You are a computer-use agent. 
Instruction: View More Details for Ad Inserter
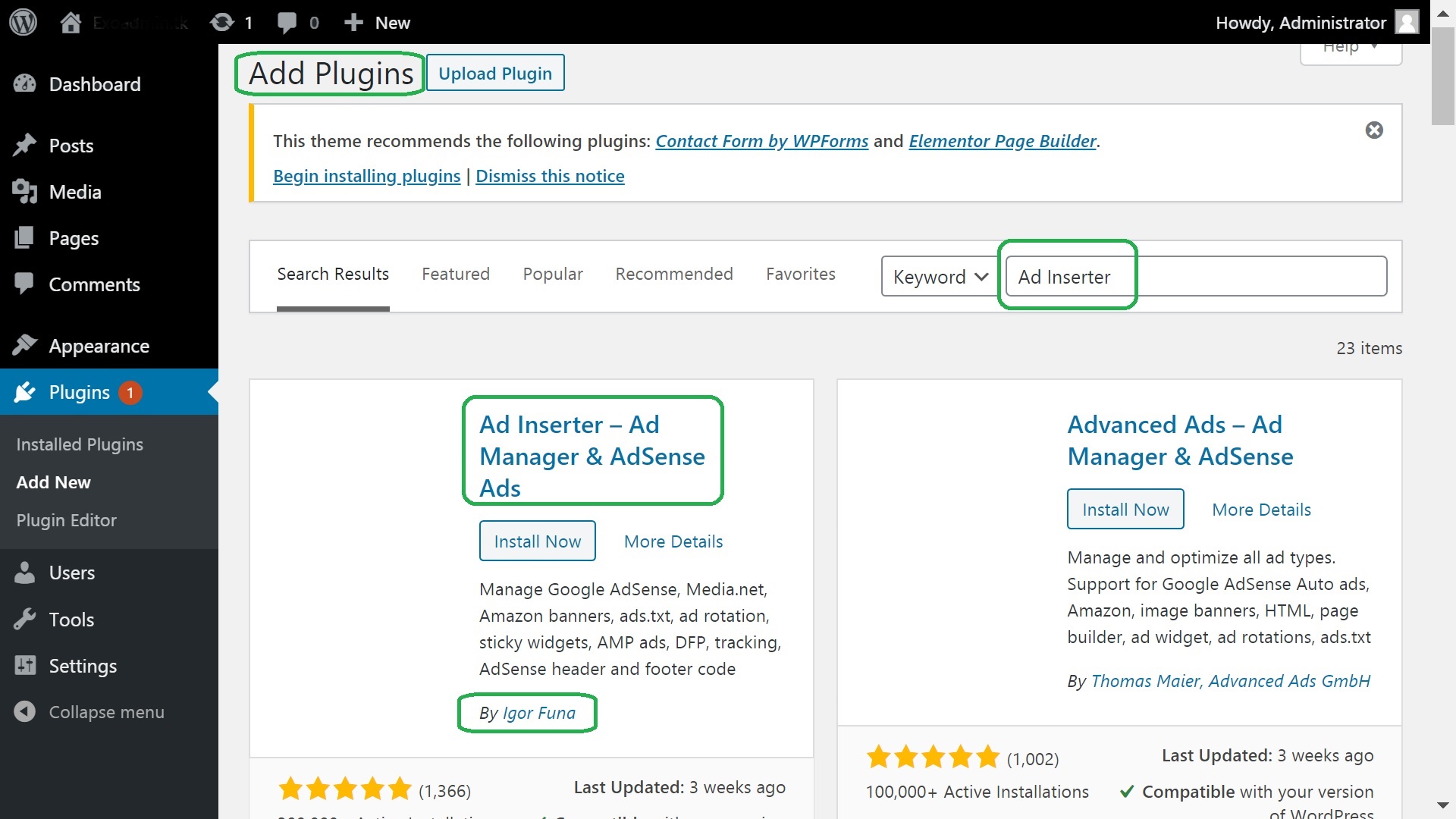(x=673, y=541)
